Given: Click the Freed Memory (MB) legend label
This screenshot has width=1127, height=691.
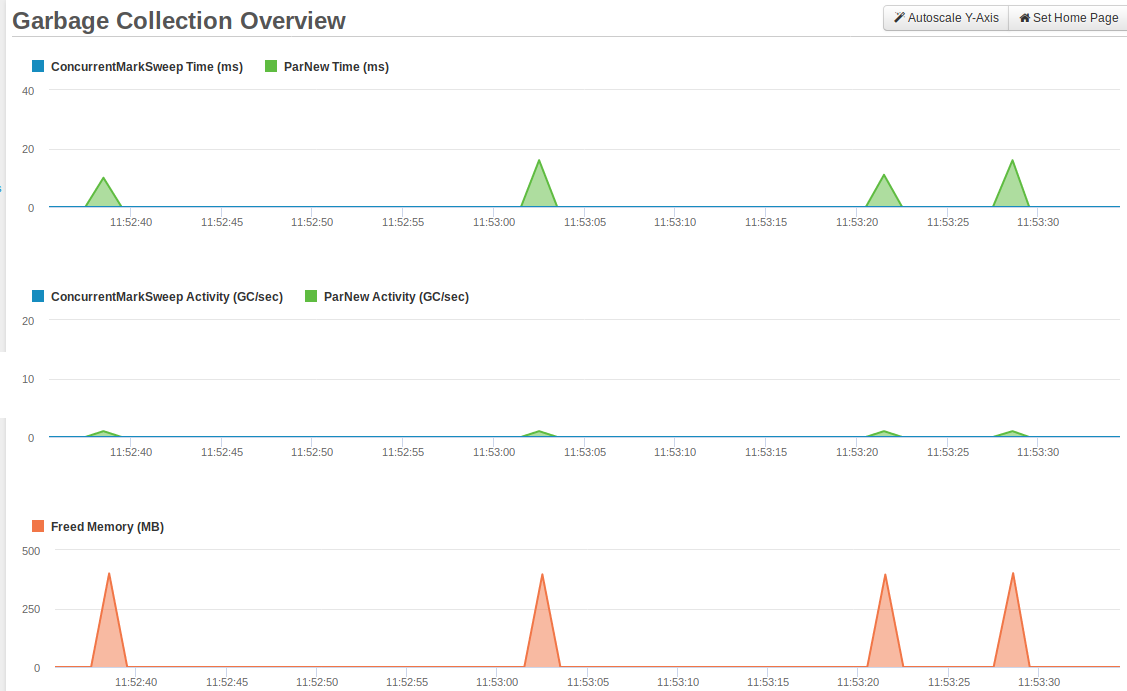Looking at the screenshot, I should pyautogui.click(x=107, y=527).
